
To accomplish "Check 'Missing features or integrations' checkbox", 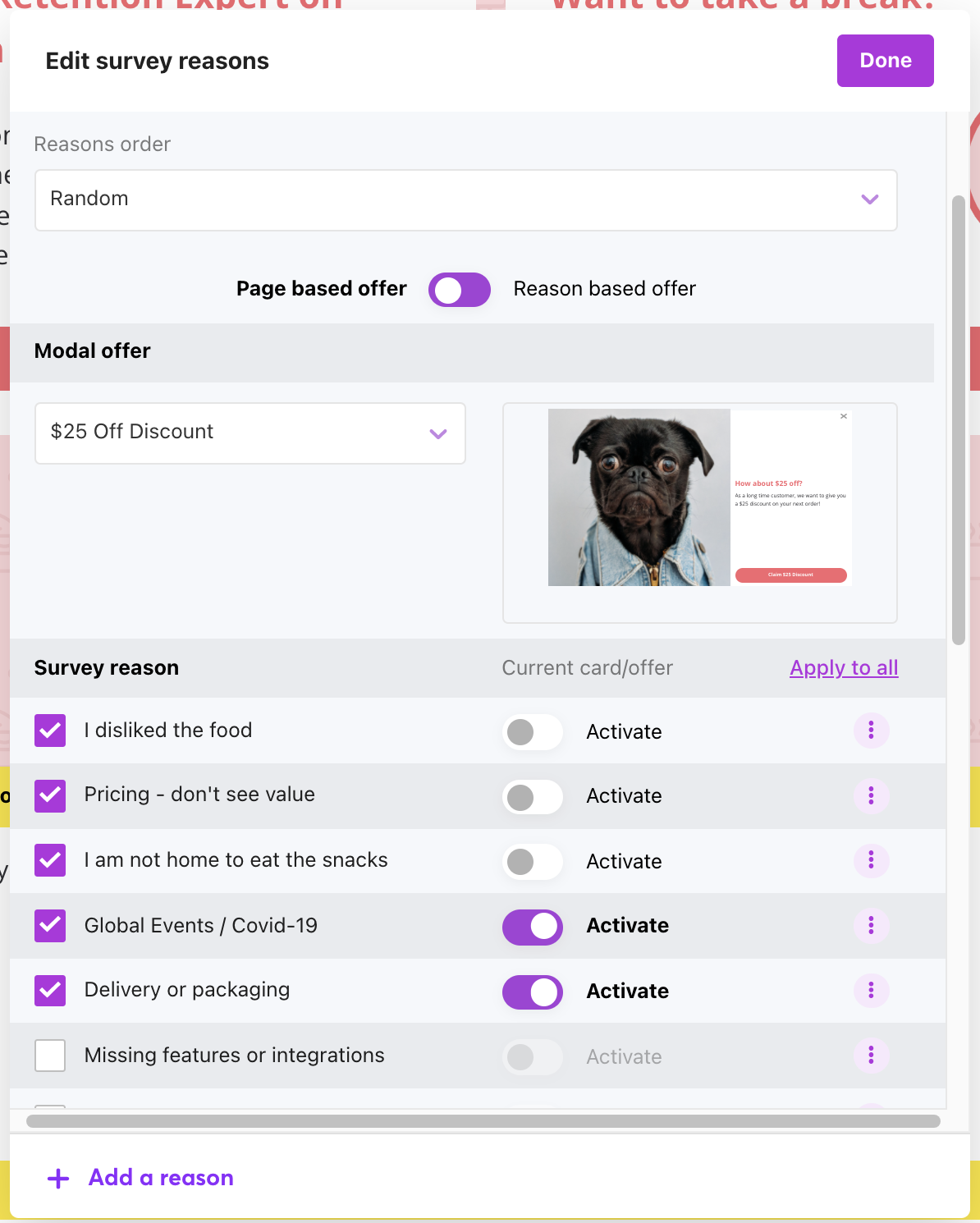I will click(x=50, y=1055).
